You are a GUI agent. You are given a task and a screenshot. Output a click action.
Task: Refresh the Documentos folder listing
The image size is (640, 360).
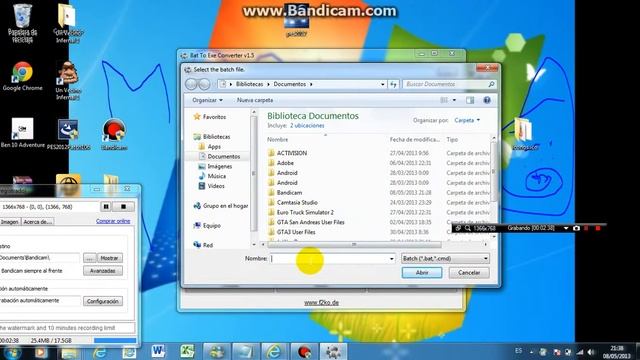click(x=393, y=84)
